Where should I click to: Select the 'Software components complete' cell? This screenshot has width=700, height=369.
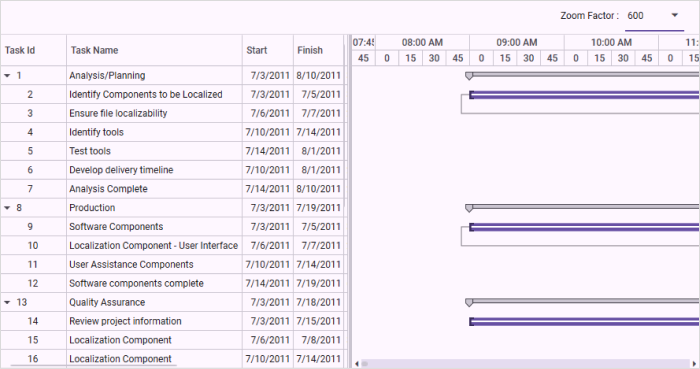[x=154, y=283]
